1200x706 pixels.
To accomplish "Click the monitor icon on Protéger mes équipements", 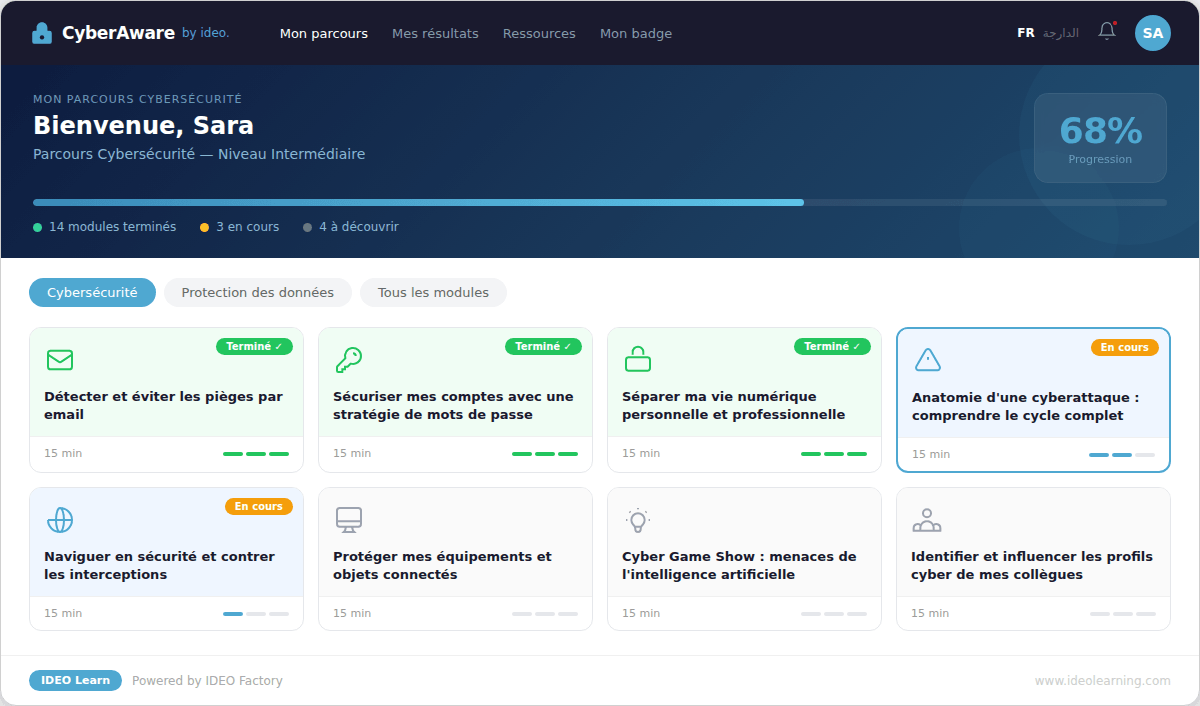I will (349, 520).
